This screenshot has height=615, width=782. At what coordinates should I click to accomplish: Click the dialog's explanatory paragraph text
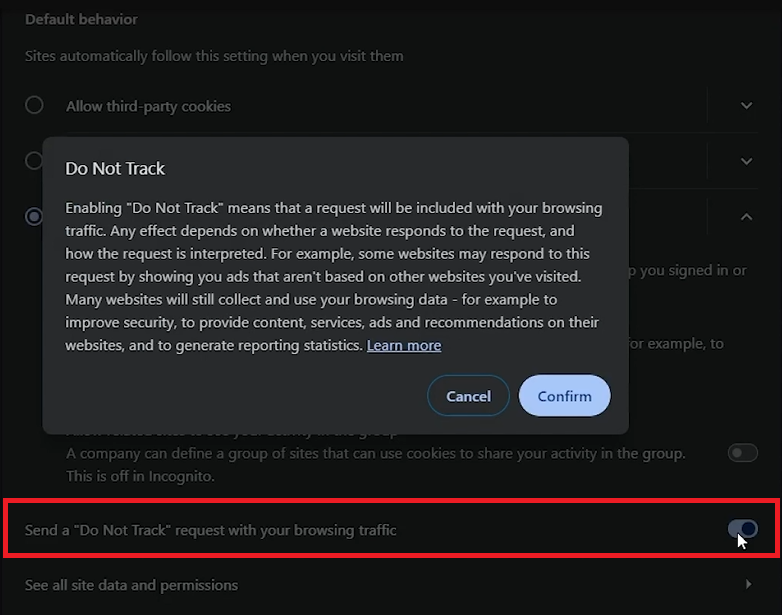click(x=333, y=276)
